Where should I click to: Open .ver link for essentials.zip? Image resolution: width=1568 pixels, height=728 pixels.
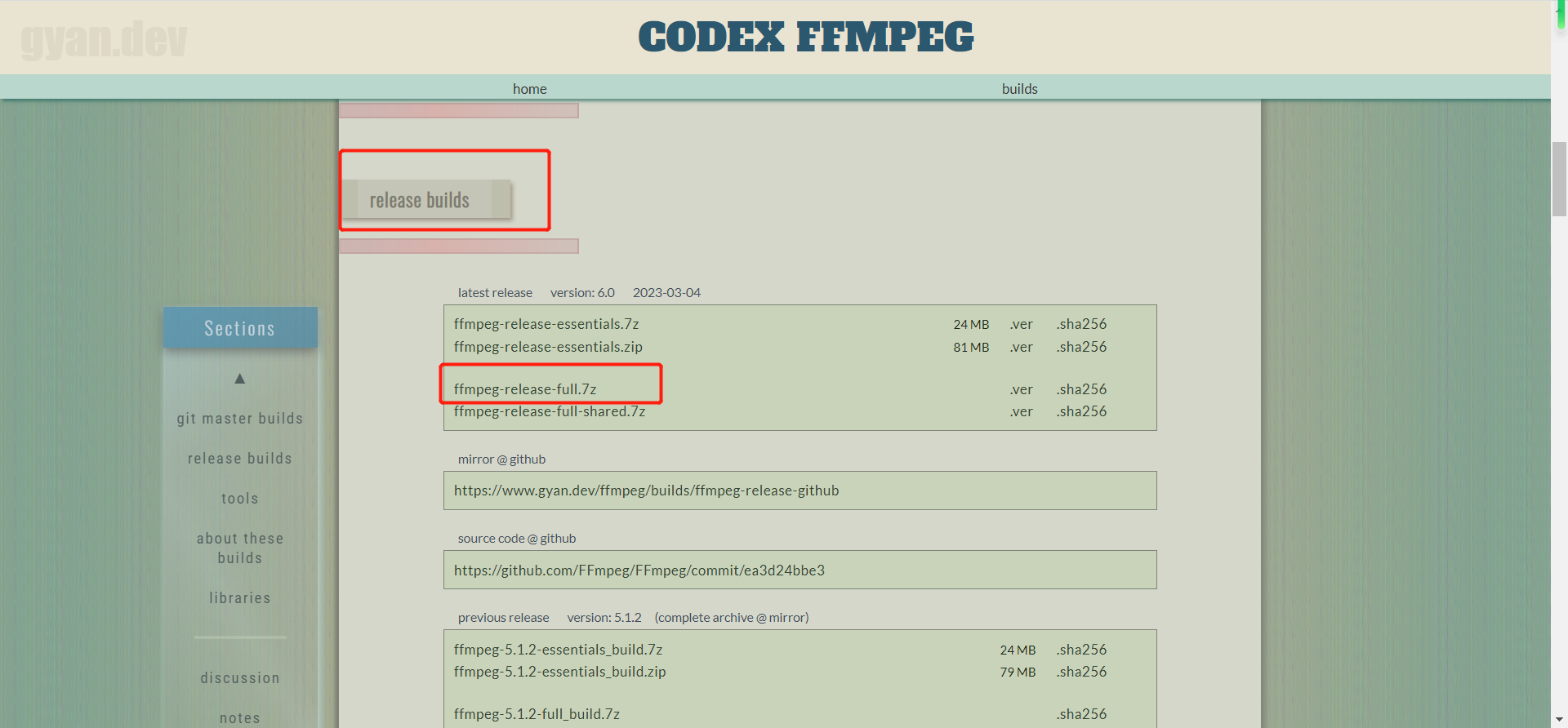1022,347
